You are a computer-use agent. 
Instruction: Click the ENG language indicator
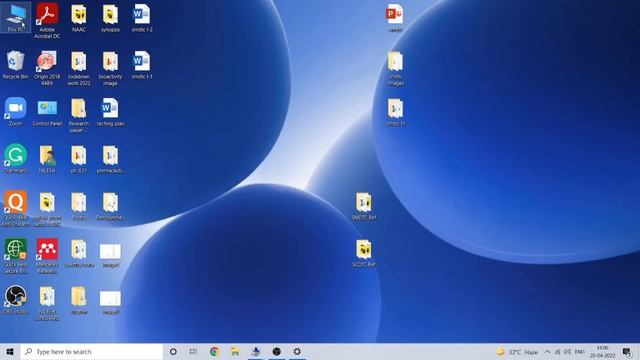click(579, 352)
